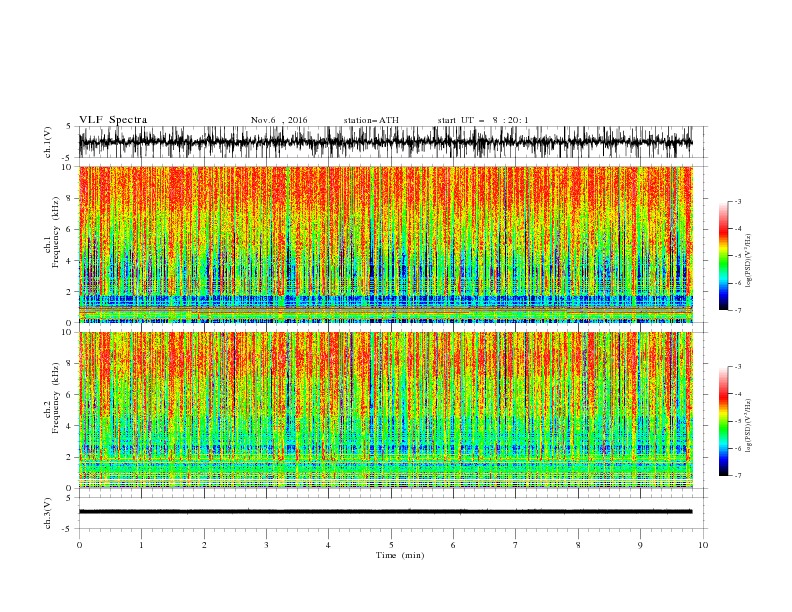
Task: Click time axis tick label "8"
Action: (578, 545)
